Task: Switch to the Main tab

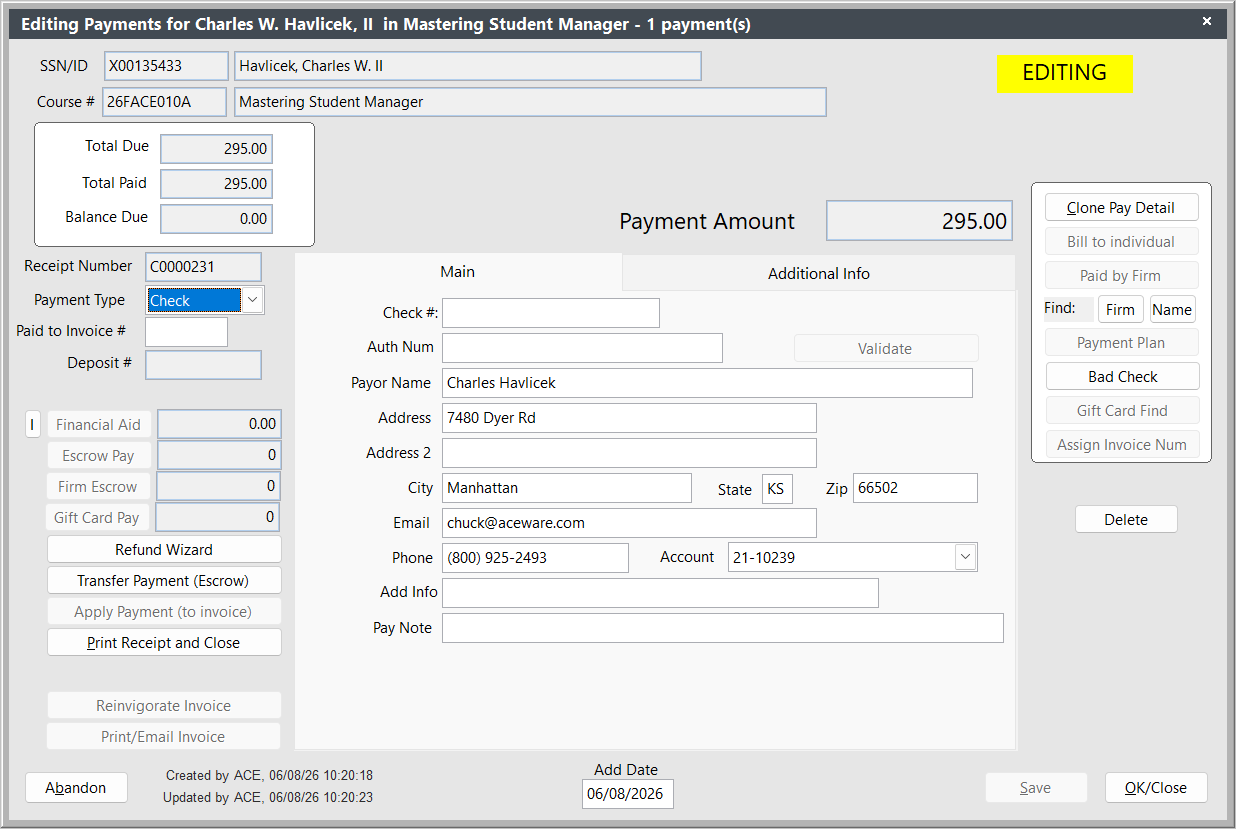Action: tap(458, 272)
